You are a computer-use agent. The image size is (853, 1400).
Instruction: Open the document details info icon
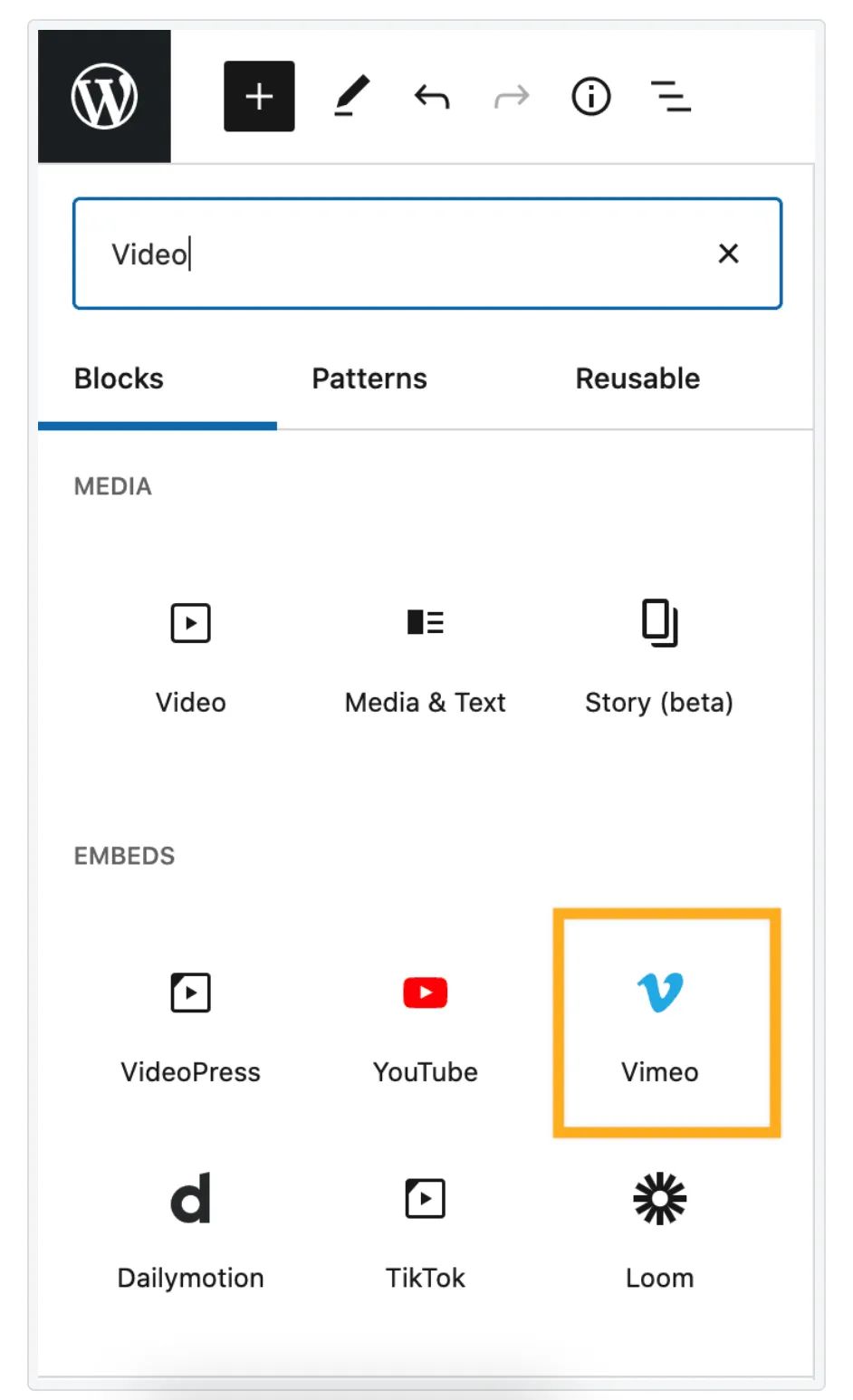coord(590,96)
